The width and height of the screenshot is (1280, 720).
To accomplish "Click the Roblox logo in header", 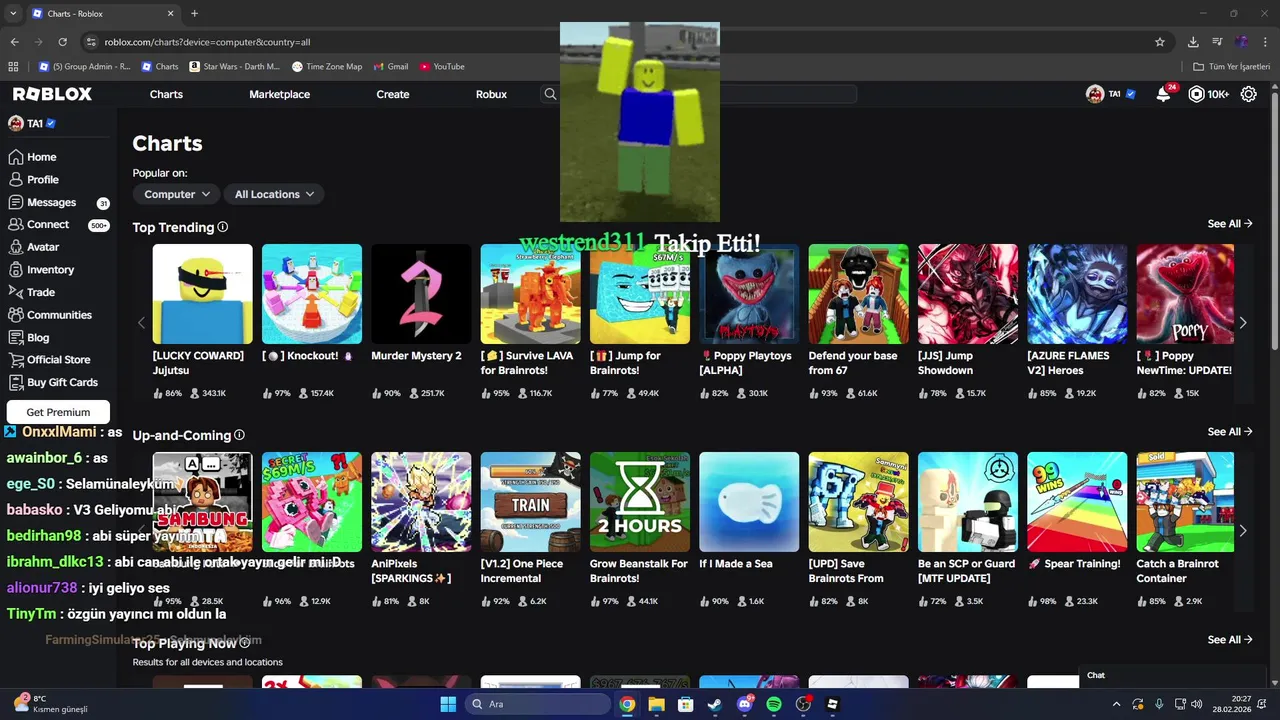I will (x=52, y=94).
